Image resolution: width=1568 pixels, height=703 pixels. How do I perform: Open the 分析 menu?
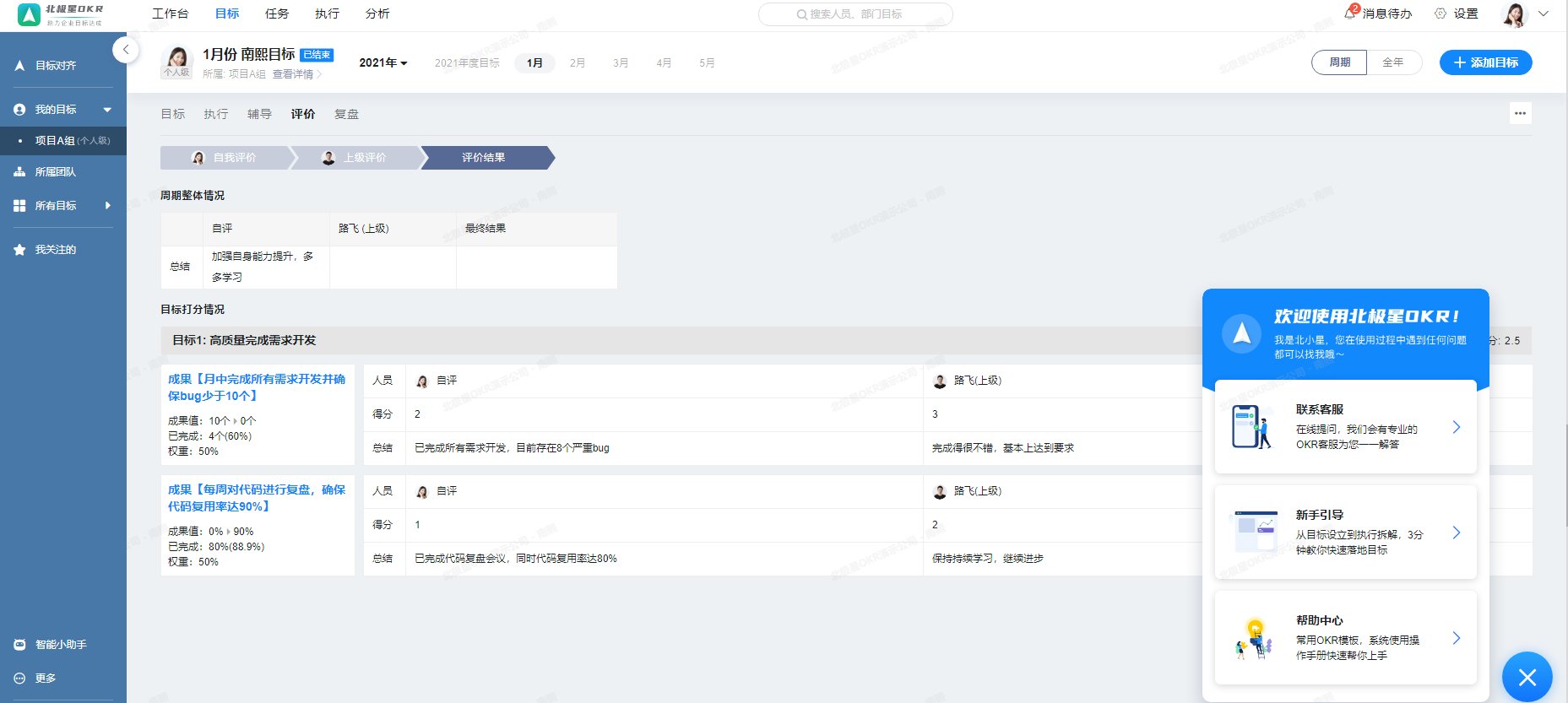[x=377, y=14]
